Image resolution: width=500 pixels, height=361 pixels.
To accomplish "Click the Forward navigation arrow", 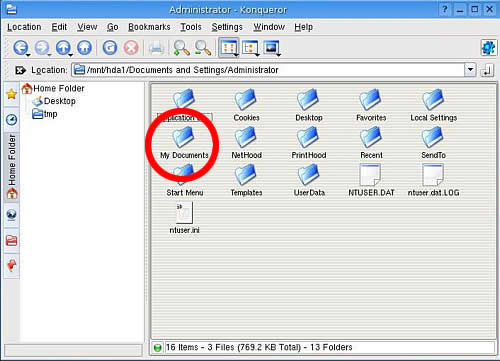I will [x=42, y=47].
